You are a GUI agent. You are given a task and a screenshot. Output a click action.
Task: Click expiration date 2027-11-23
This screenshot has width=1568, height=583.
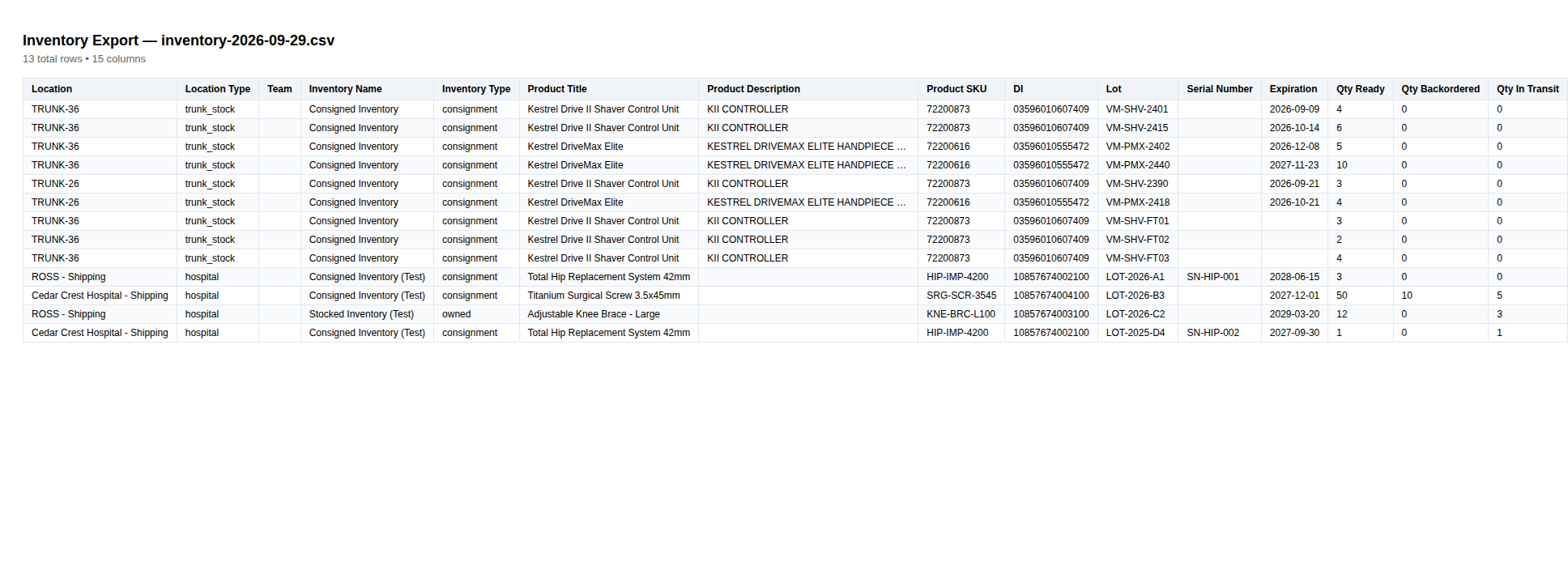1294,165
